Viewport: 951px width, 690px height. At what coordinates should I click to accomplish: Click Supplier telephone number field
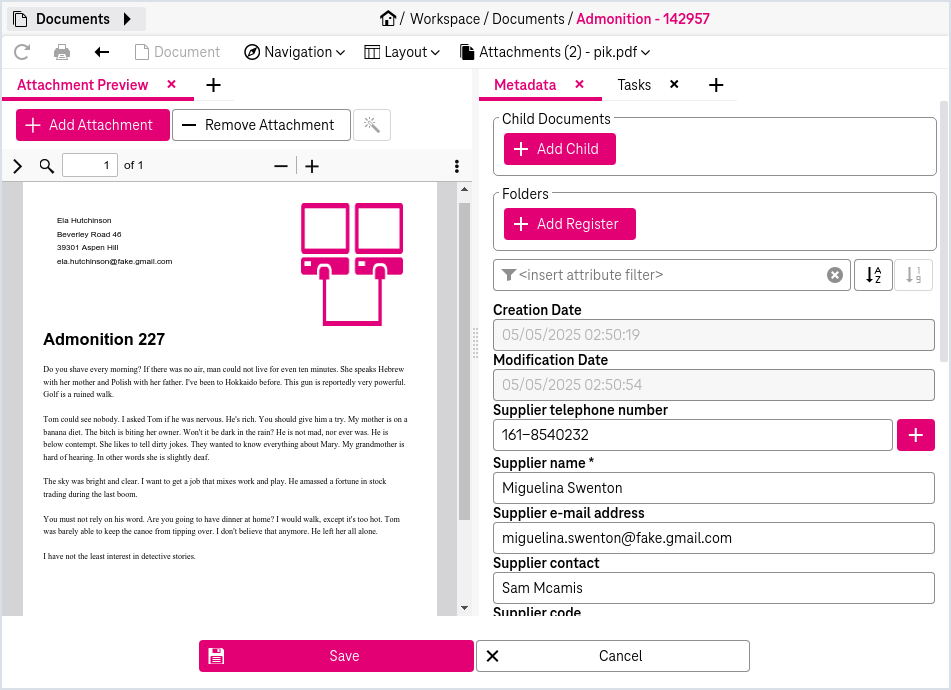point(693,435)
